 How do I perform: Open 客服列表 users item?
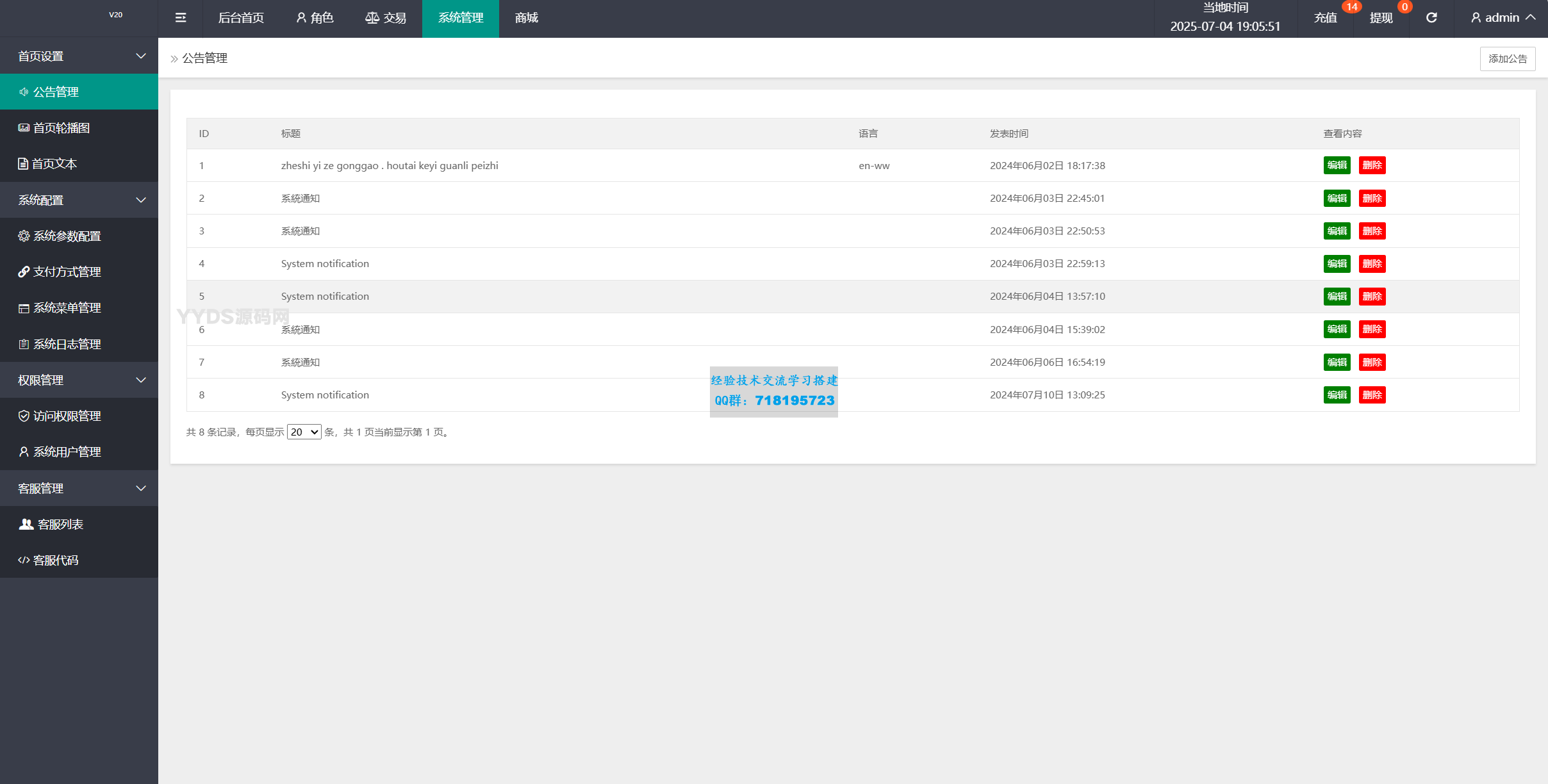point(60,525)
